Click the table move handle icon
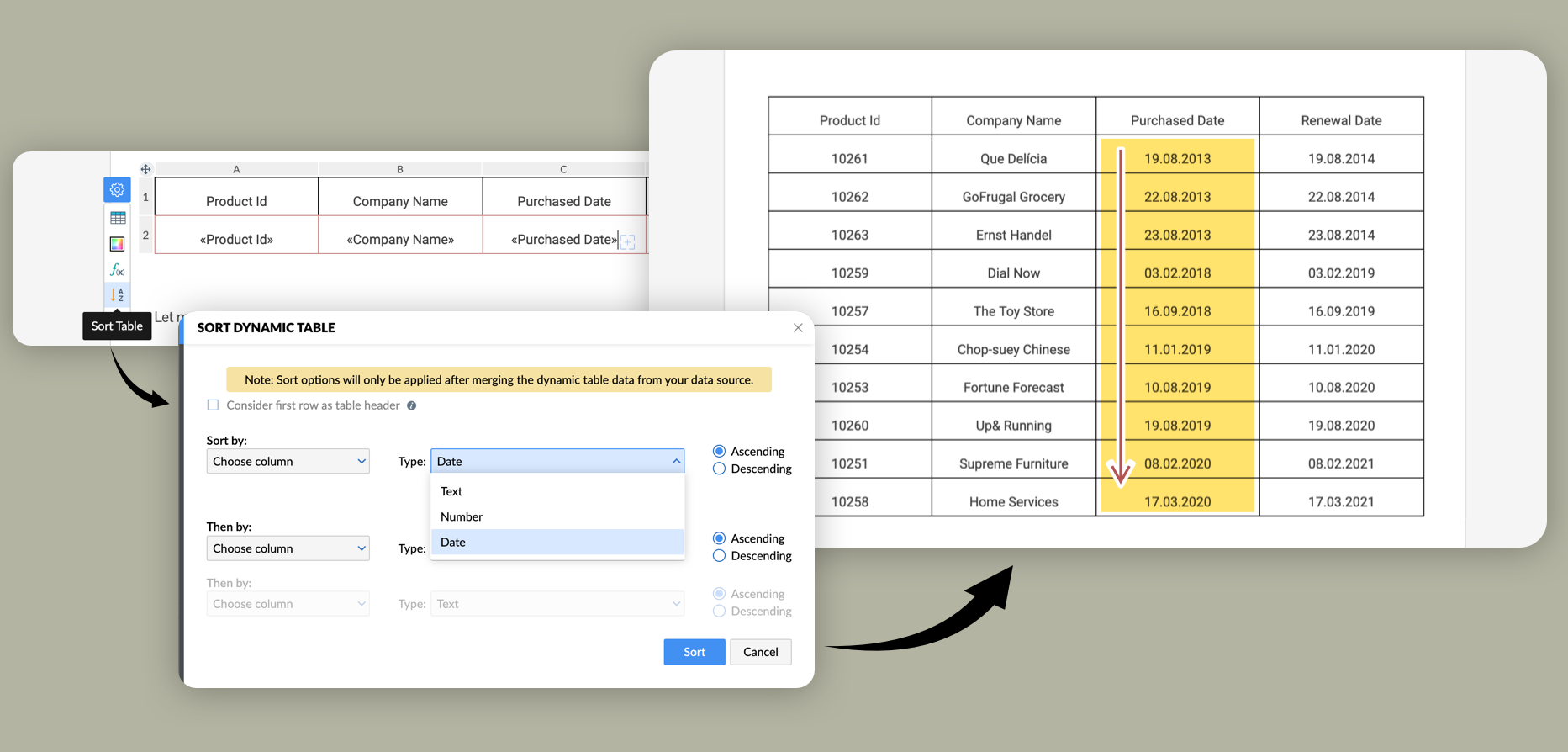The width and height of the screenshot is (1568, 752). pos(145,169)
